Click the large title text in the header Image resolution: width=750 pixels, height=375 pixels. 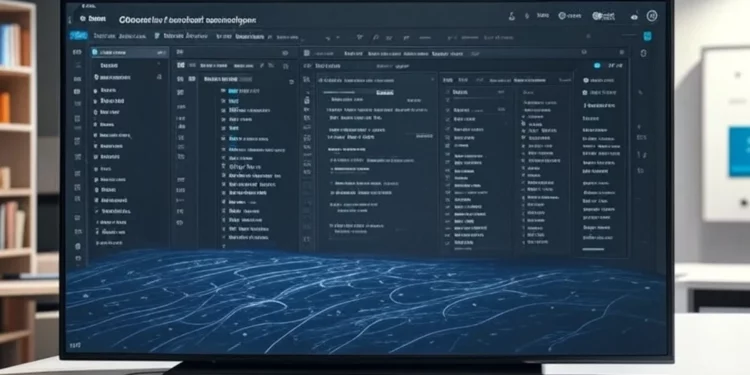(x=187, y=20)
